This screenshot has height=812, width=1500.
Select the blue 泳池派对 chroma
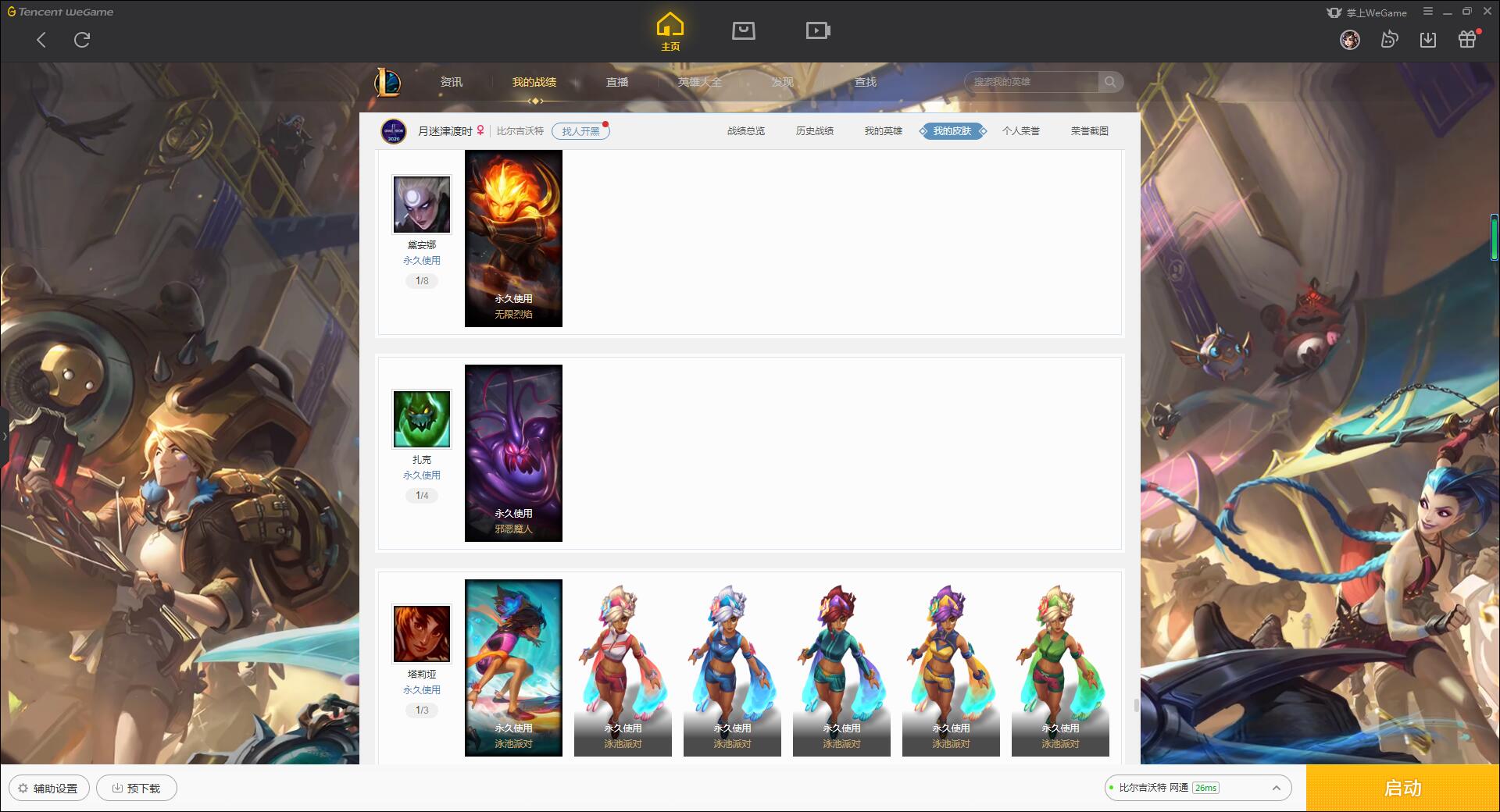pos(732,668)
